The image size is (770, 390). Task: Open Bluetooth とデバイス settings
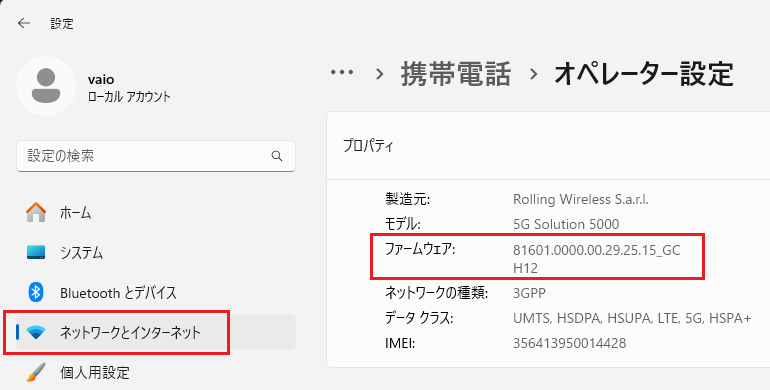click(x=156, y=293)
